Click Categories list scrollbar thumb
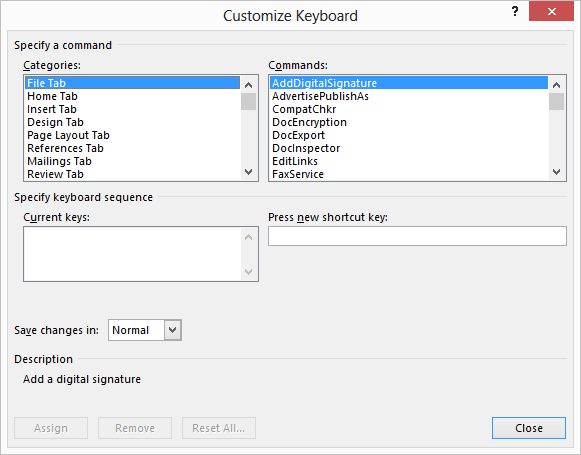581x455 pixels. click(x=248, y=102)
